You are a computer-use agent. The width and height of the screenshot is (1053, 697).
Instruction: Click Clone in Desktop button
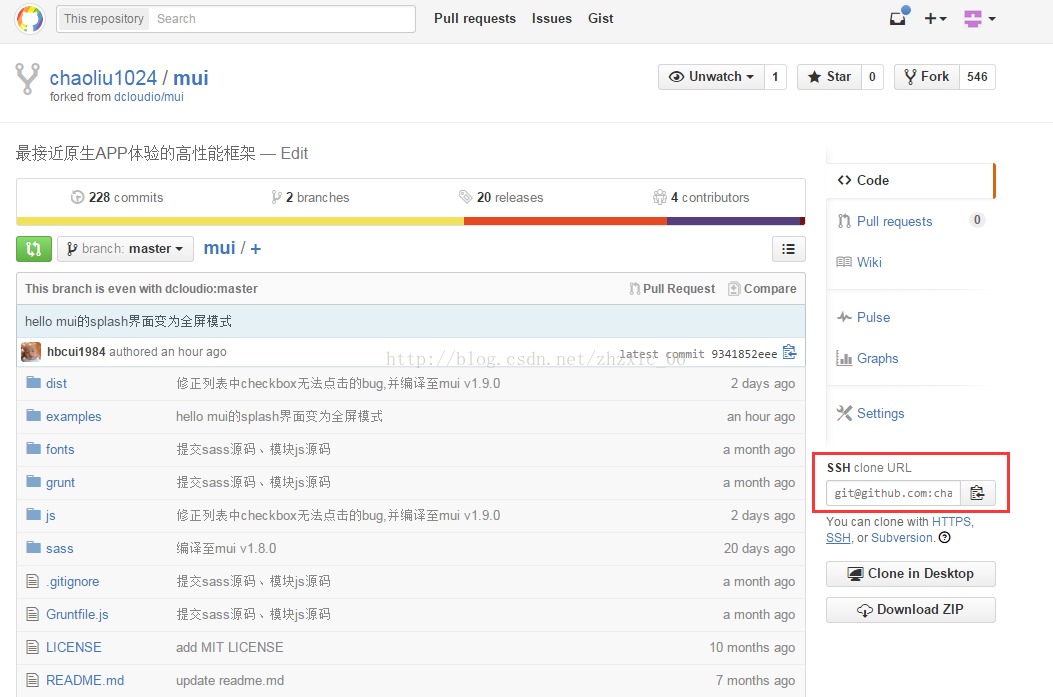coord(911,573)
